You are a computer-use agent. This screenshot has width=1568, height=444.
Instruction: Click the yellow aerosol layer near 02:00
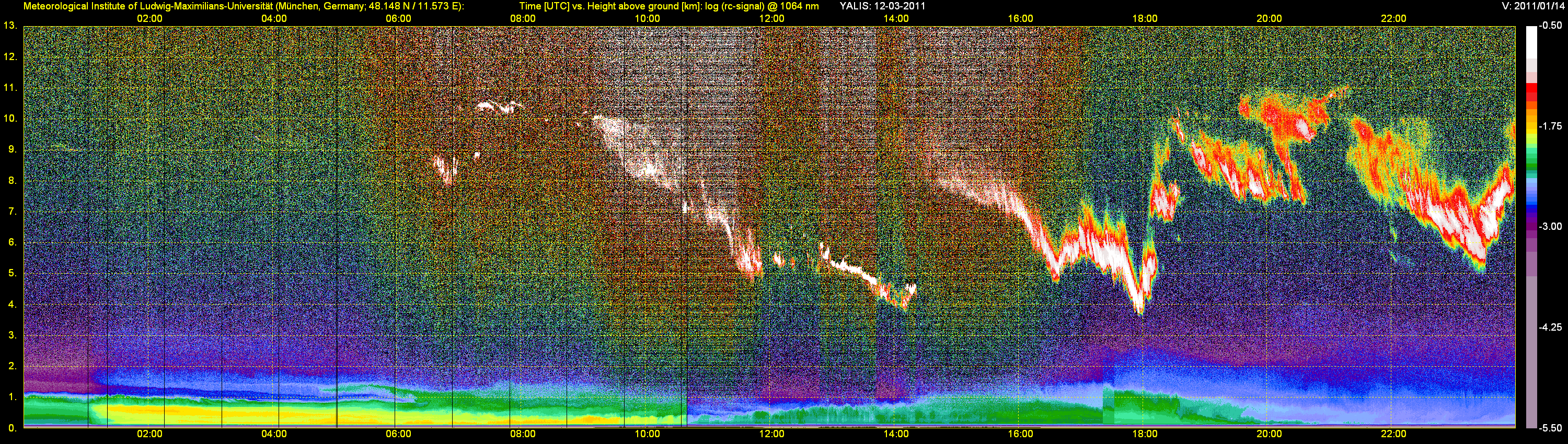coord(149,414)
